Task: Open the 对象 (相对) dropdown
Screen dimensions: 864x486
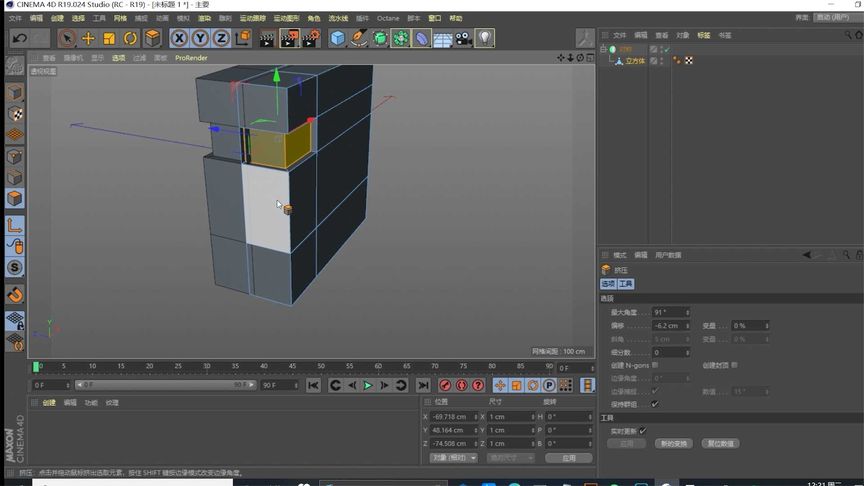Action: tap(455, 458)
